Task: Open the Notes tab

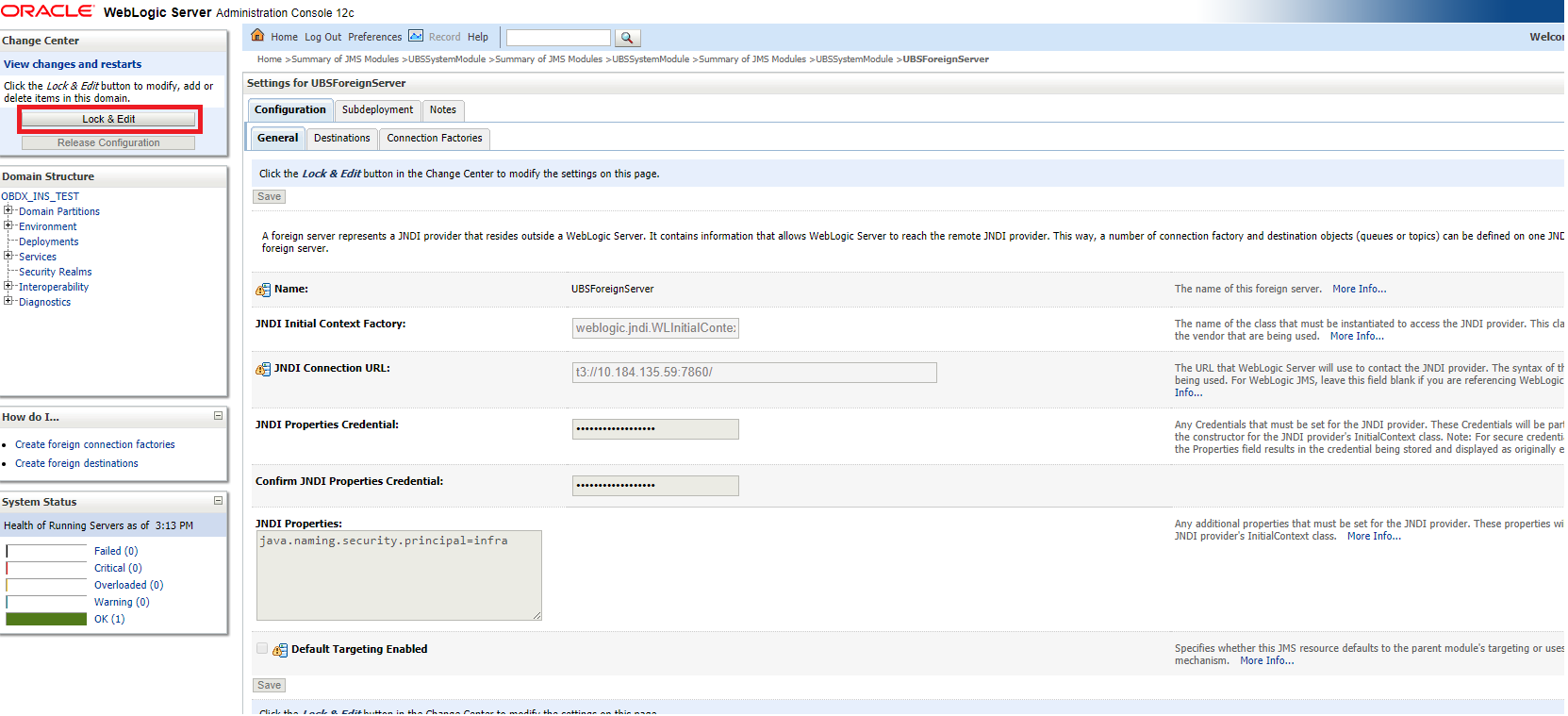Action: (443, 109)
